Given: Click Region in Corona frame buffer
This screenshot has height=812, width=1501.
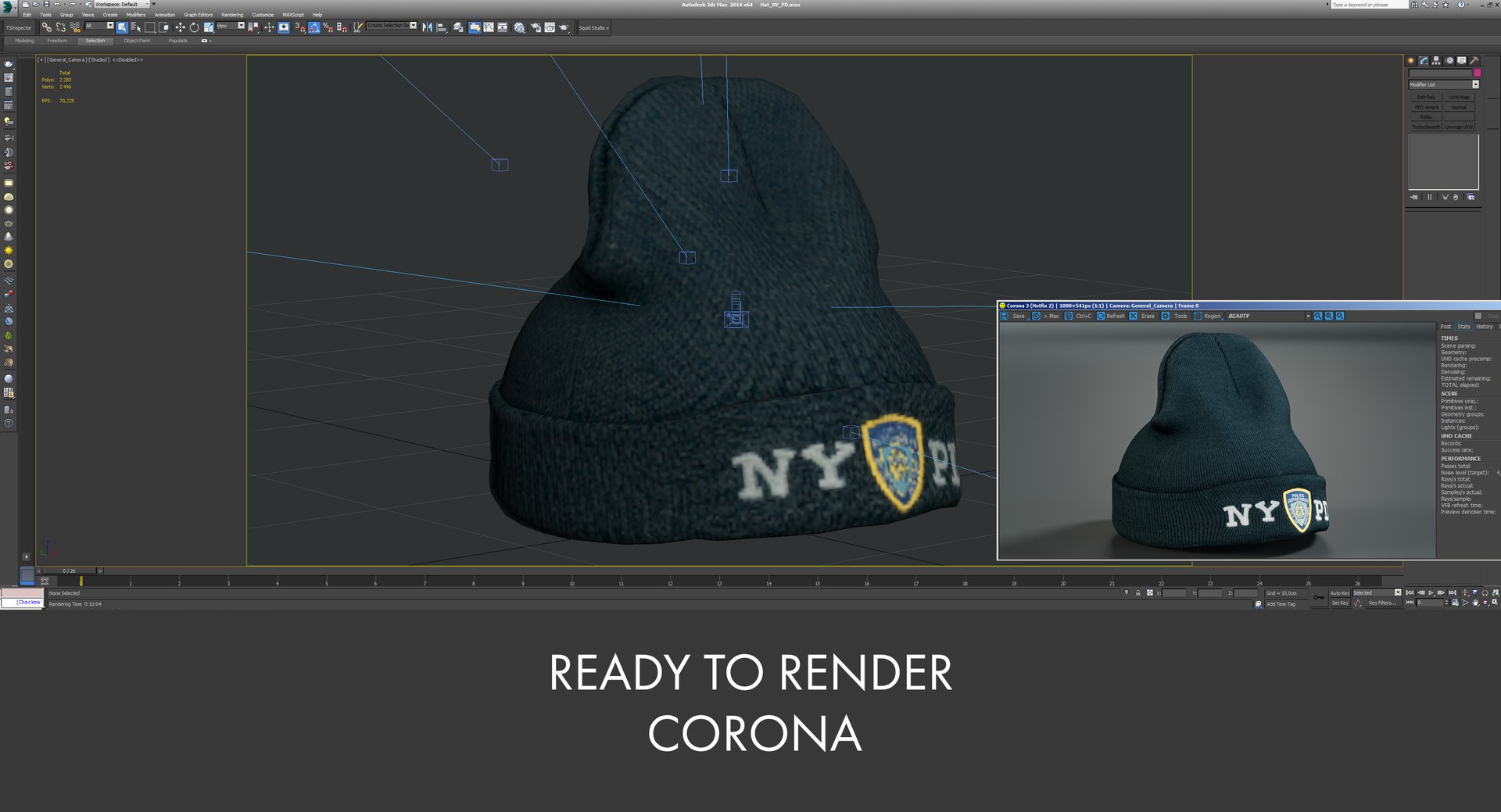Looking at the screenshot, I should [x=1208, y=316].
